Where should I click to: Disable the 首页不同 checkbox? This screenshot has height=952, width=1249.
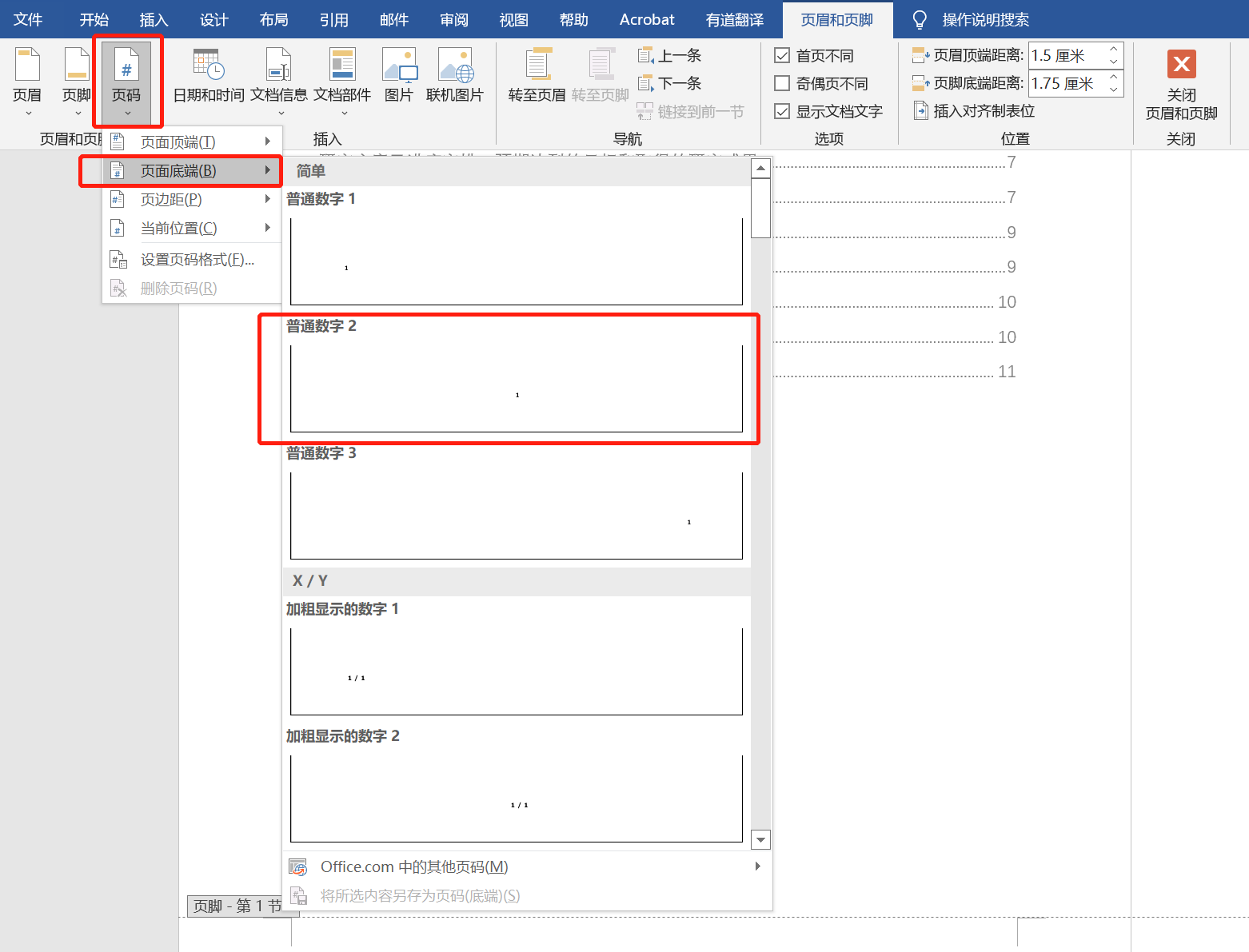click(x=781, y=55)
